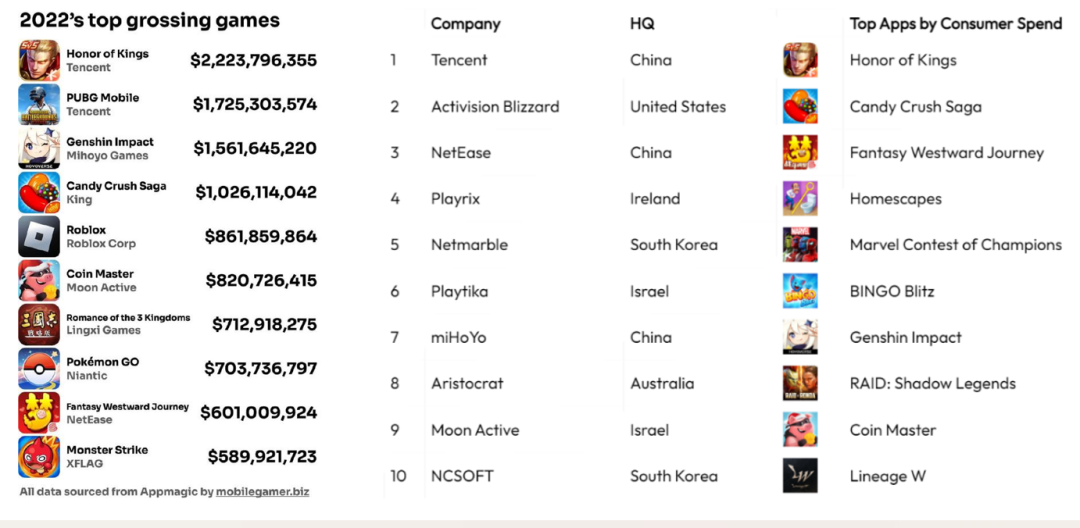Image resolution: width=1080 pixels, height=528 pixels.
Task: Select the NCSOFT company row name
Action: coord(462,476)
